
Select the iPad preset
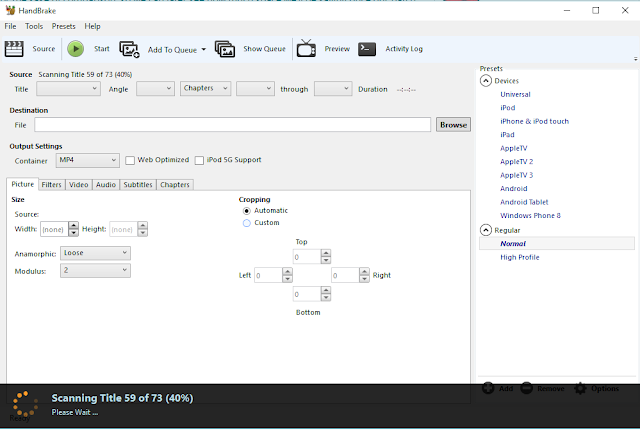tap(507, 135)
